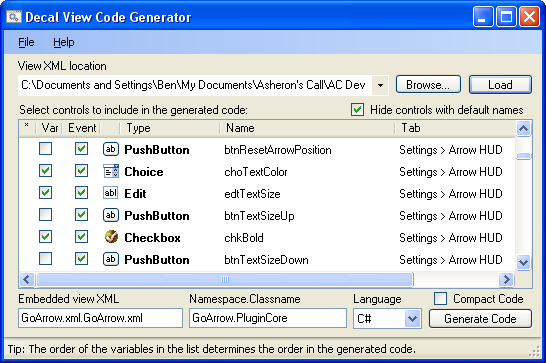This screenshot has height=363, width=546.
Task: Uncheck Hide controls with default names
Action: (358, 110)
